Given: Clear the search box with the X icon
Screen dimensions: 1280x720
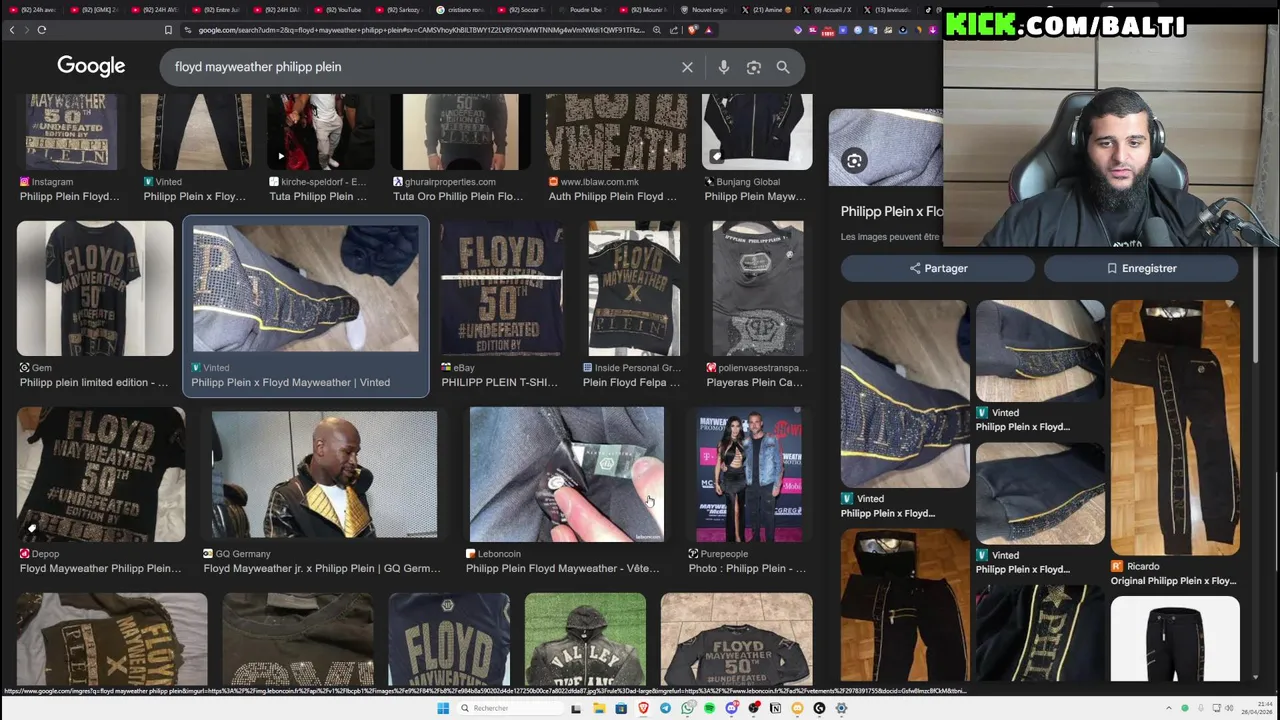Looking at the screenshot, I should click(x=687, y=67).
